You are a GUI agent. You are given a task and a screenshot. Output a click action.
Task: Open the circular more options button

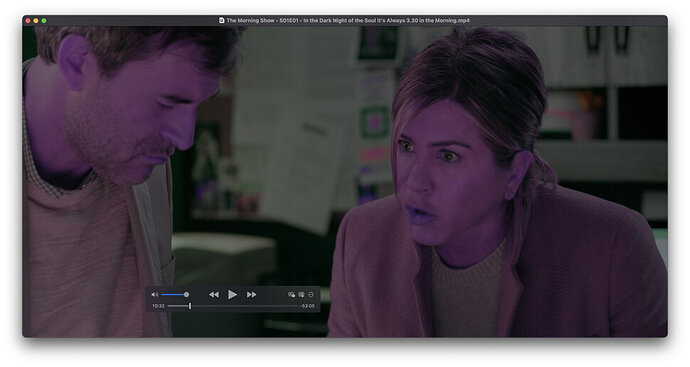(x=311, y=294)
